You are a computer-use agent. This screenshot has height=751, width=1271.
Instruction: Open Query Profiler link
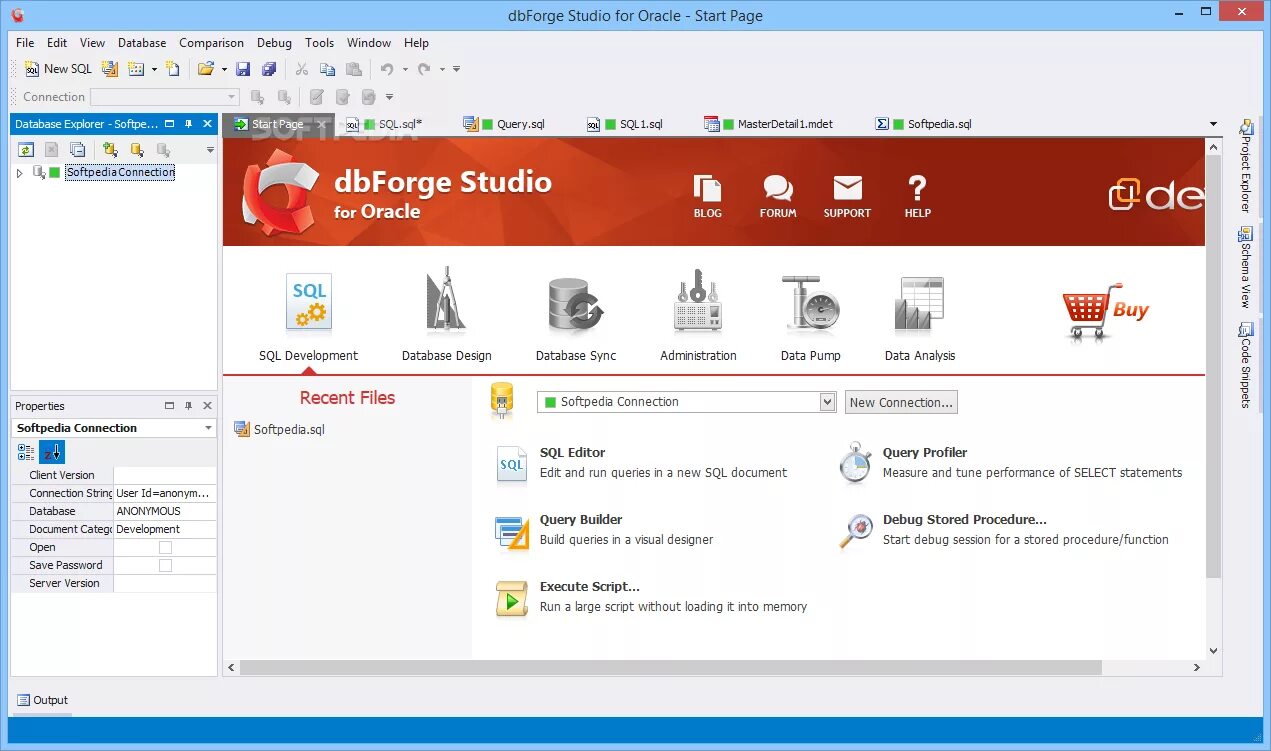click(x=925, y=453)
